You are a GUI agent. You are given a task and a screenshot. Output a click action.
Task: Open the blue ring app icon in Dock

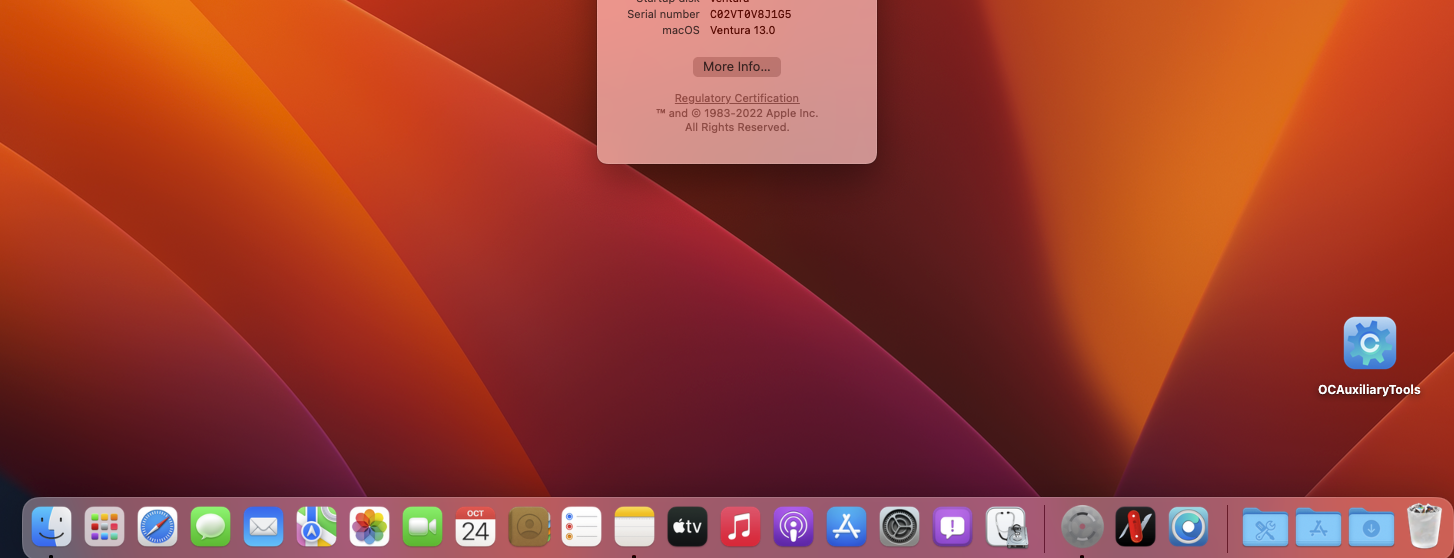1188,526
